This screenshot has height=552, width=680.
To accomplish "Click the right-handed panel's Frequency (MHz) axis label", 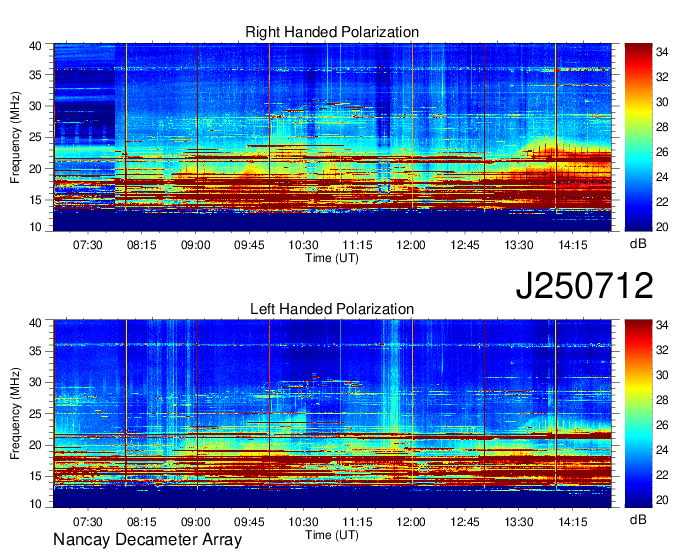I will coord(15,137).
